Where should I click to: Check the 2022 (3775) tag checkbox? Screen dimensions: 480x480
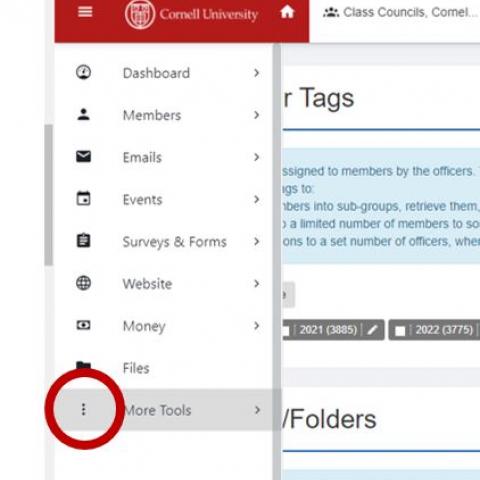[x=400, y=331]
